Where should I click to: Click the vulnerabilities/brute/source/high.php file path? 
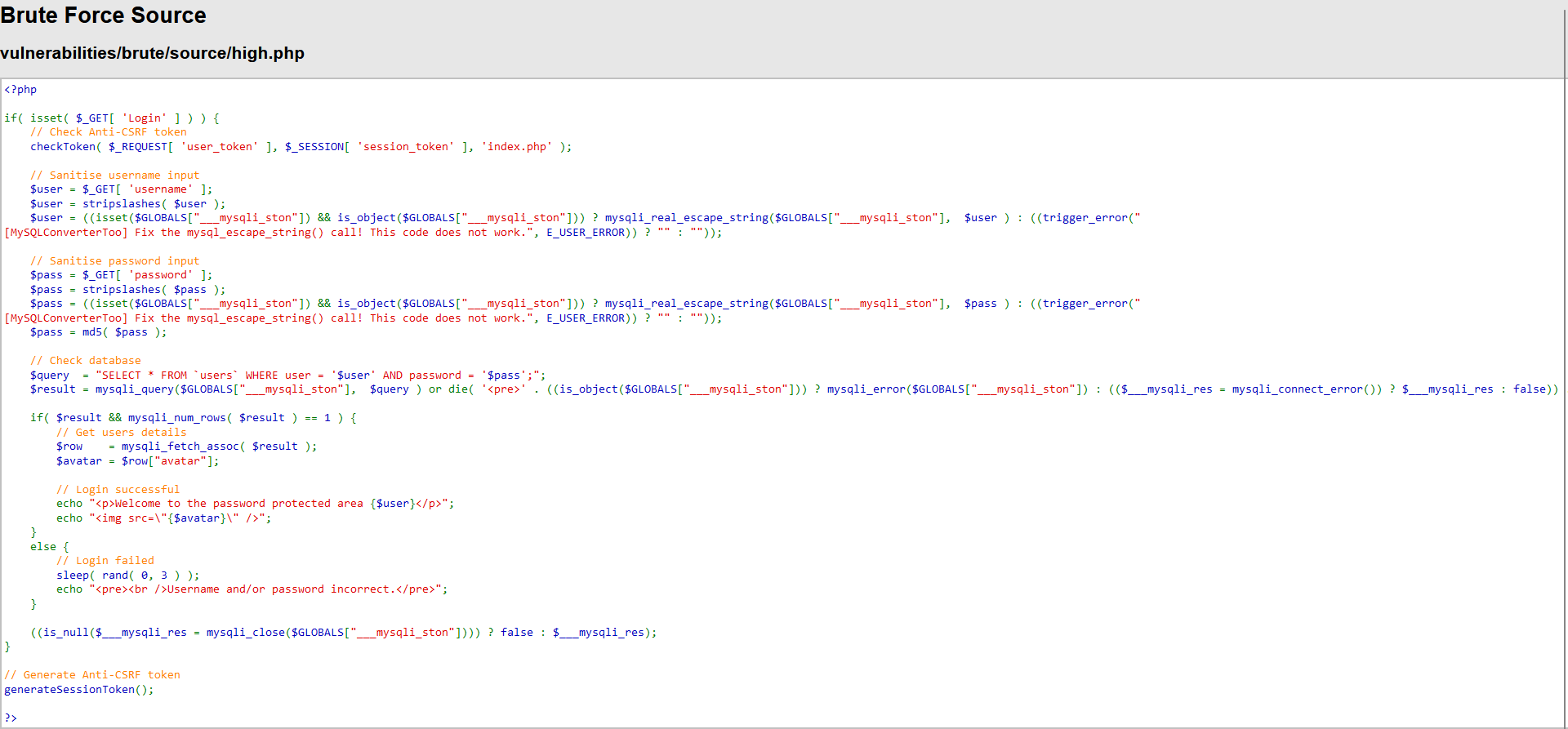point(152,53)
